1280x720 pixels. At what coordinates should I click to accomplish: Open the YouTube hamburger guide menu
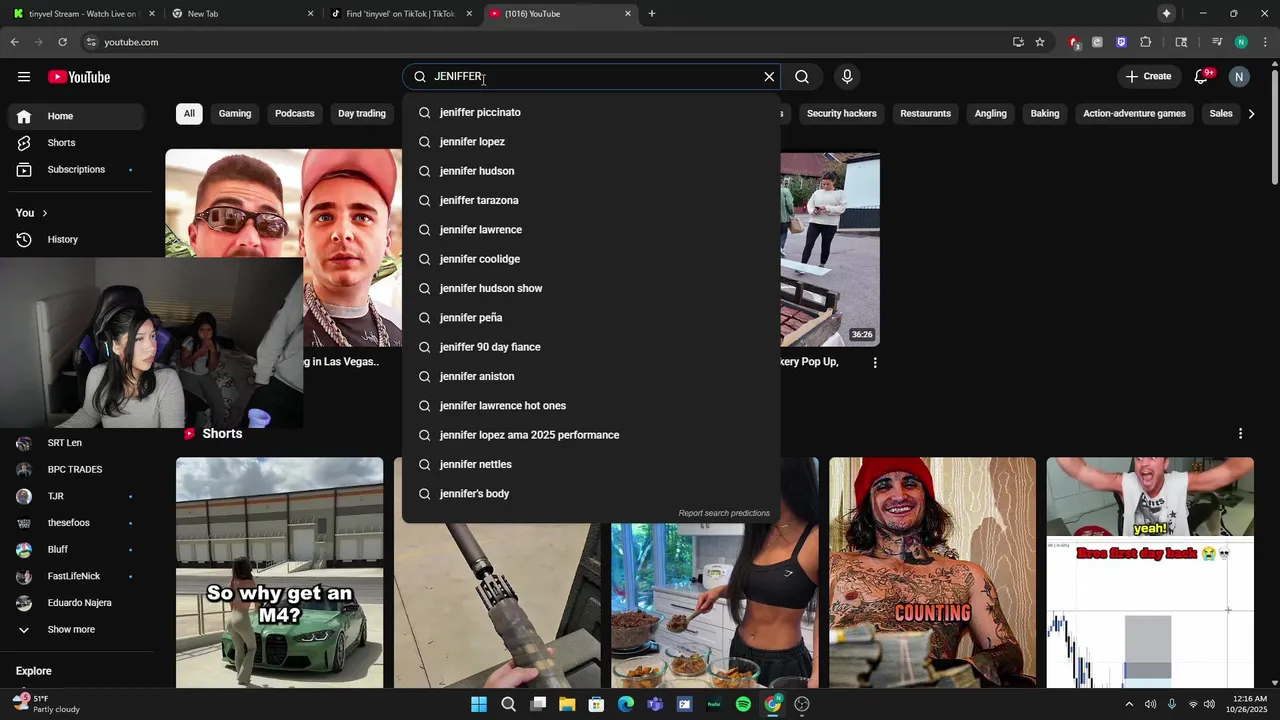(24, 77)
